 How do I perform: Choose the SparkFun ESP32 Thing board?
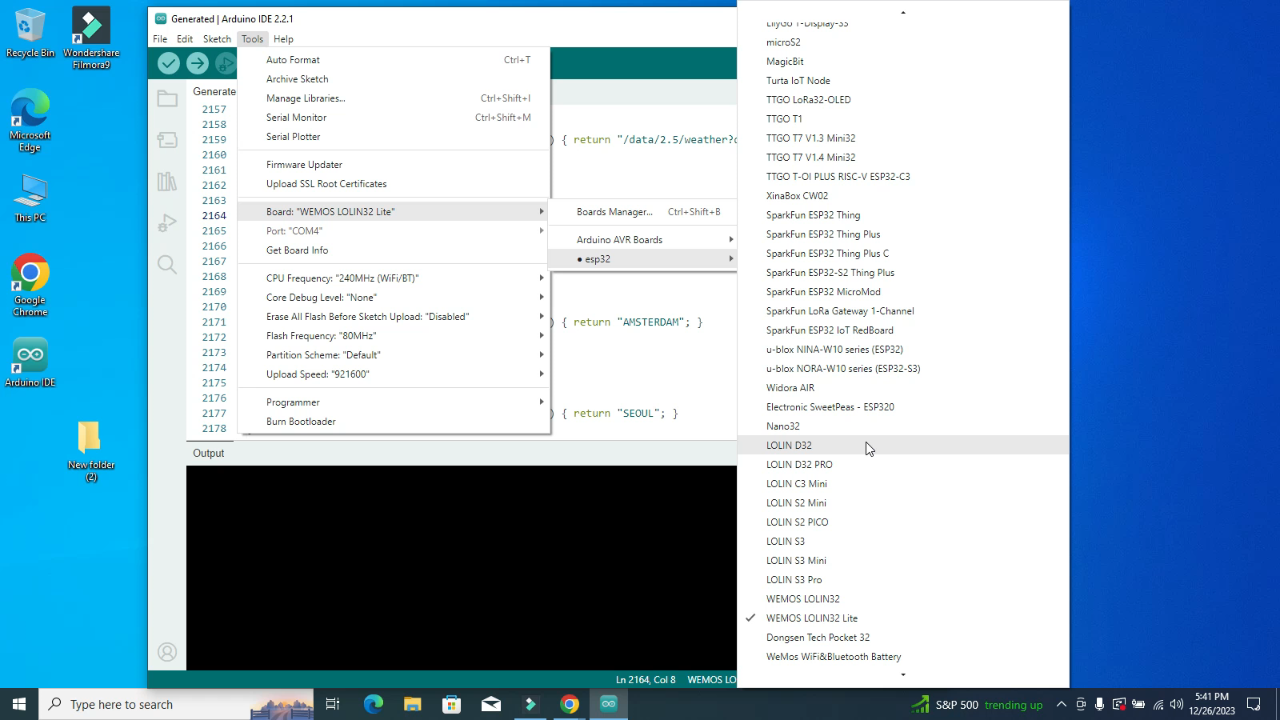click(x=903, y=215)
